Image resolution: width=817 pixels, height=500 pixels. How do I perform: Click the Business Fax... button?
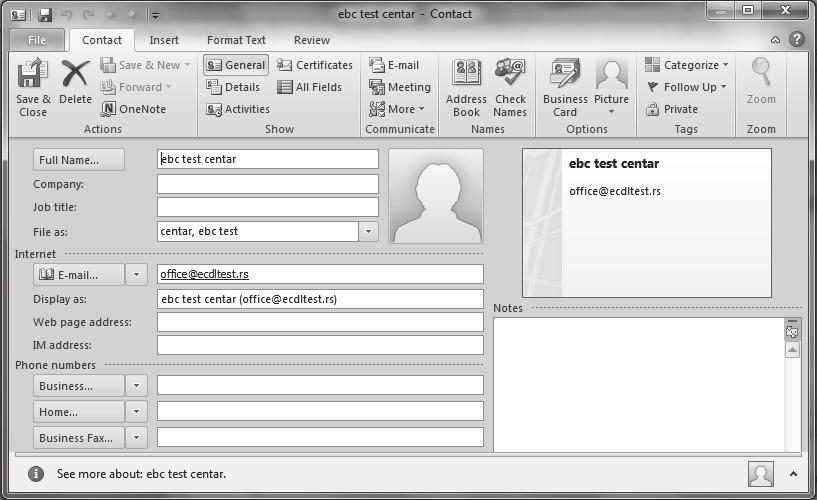click(79, 438)
